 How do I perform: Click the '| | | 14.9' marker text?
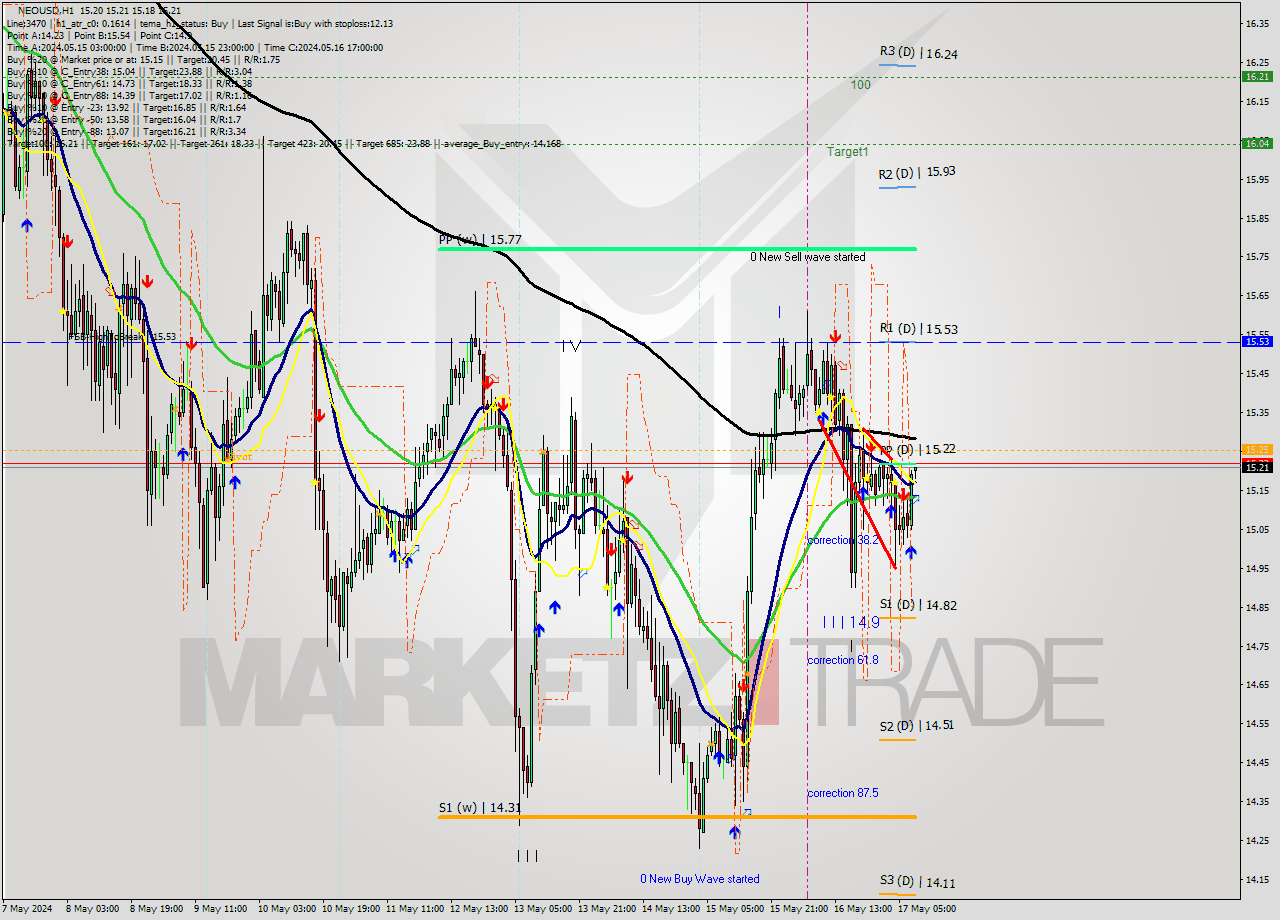point(851,622)
